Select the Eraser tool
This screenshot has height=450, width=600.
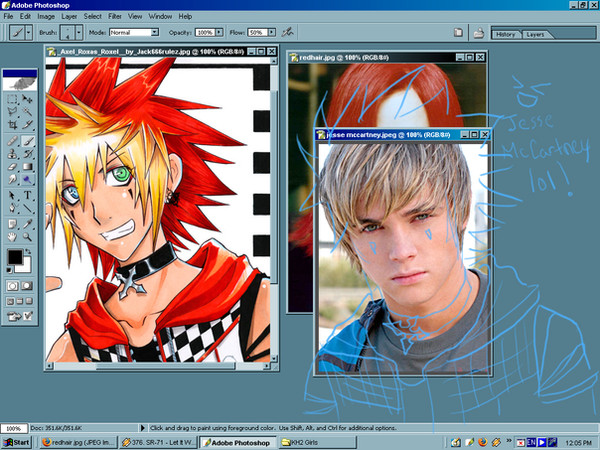click(x=12, y=166)
